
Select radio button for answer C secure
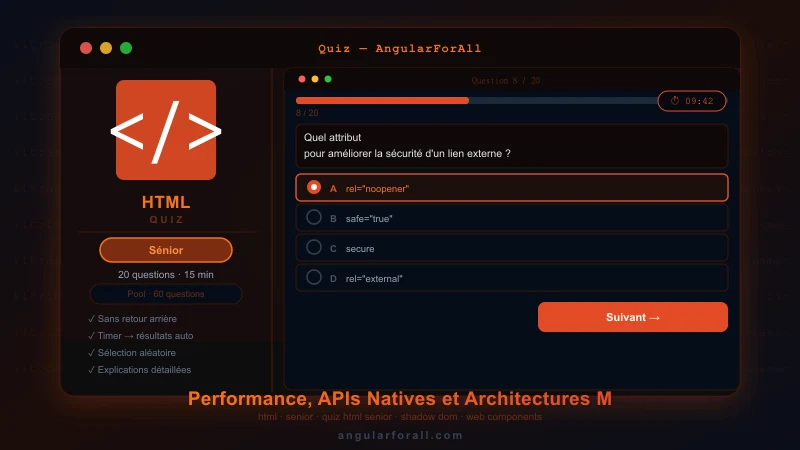[x=314, y=247]
